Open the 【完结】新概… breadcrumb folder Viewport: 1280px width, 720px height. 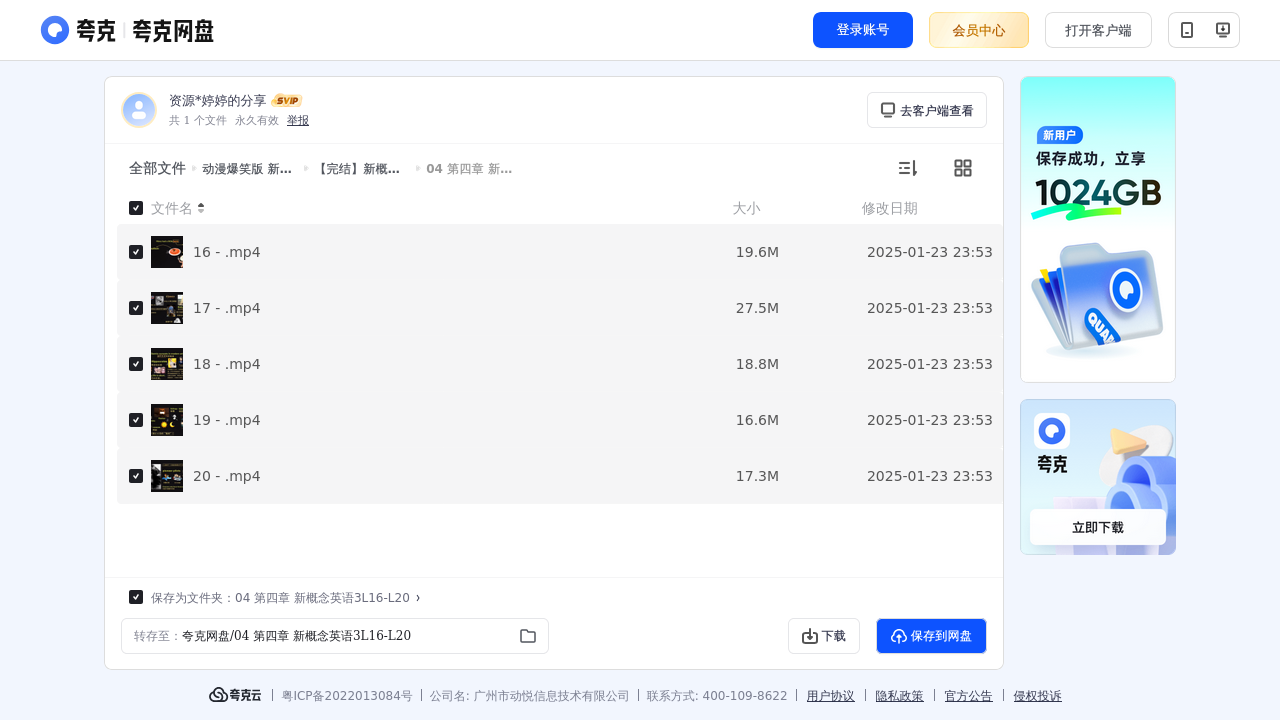357,169
